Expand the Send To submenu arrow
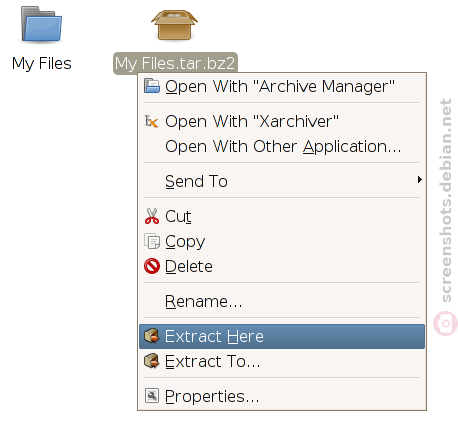 [x=419, y=180]
